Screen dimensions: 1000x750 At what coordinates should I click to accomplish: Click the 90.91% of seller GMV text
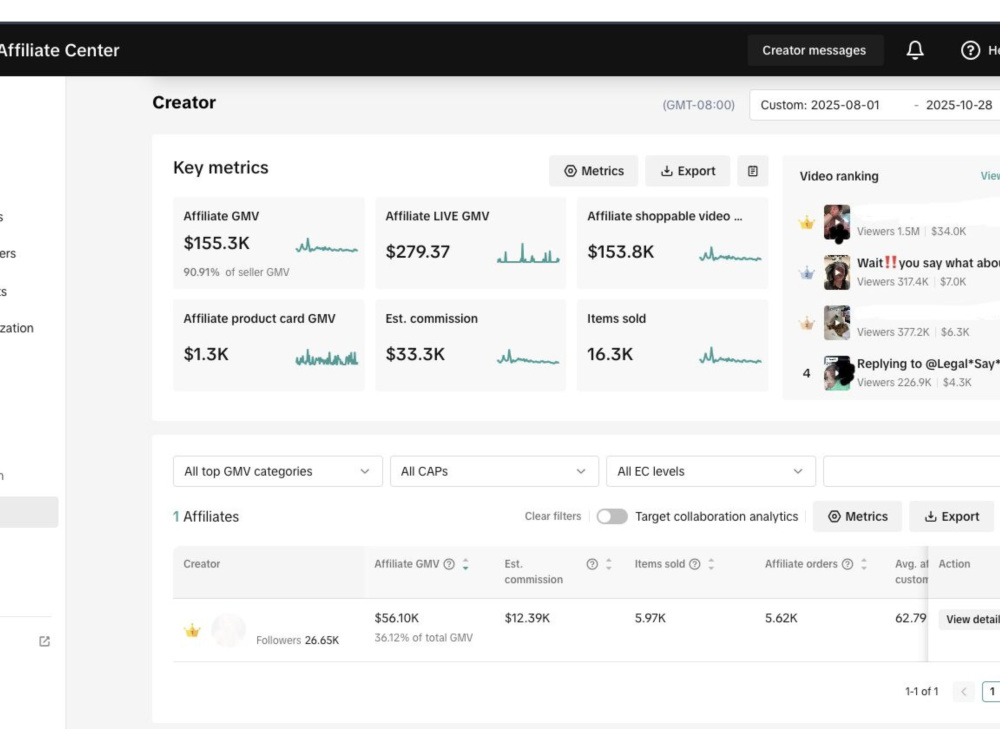[x=236, y=272]
